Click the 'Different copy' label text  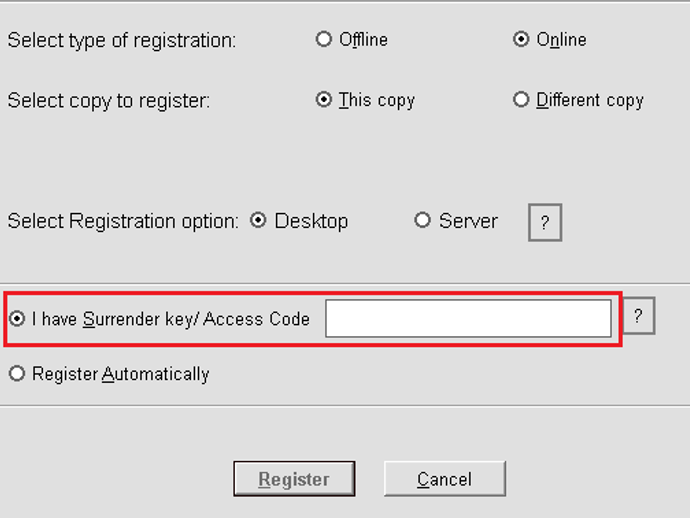(x=590, y=101)
